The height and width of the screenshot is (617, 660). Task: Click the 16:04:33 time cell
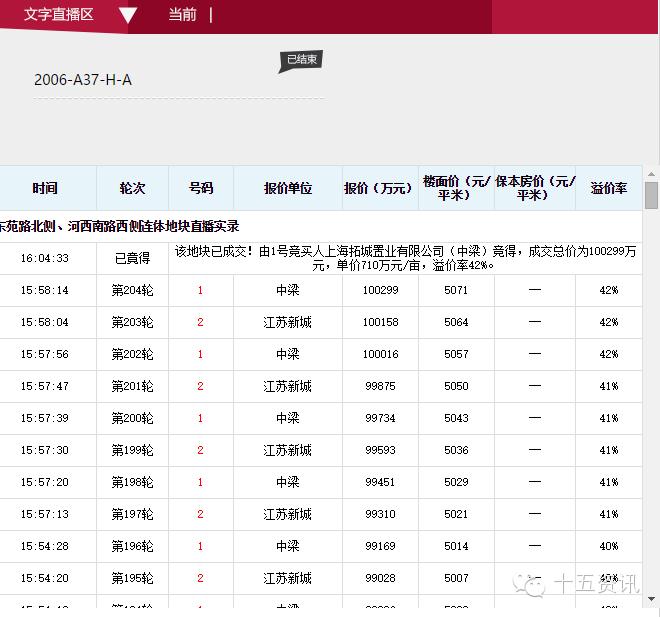tap(45, 258)
